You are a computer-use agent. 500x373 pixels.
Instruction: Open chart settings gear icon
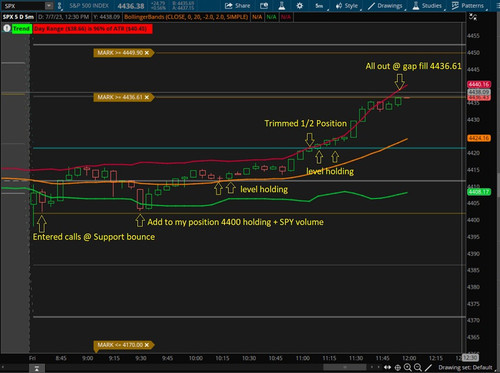tap(299, 6)
